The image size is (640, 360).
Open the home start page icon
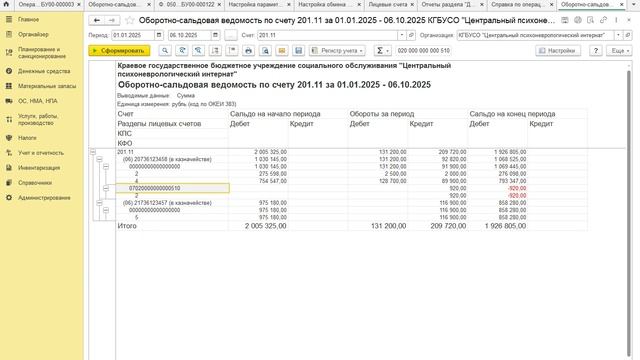coord(6,4)
